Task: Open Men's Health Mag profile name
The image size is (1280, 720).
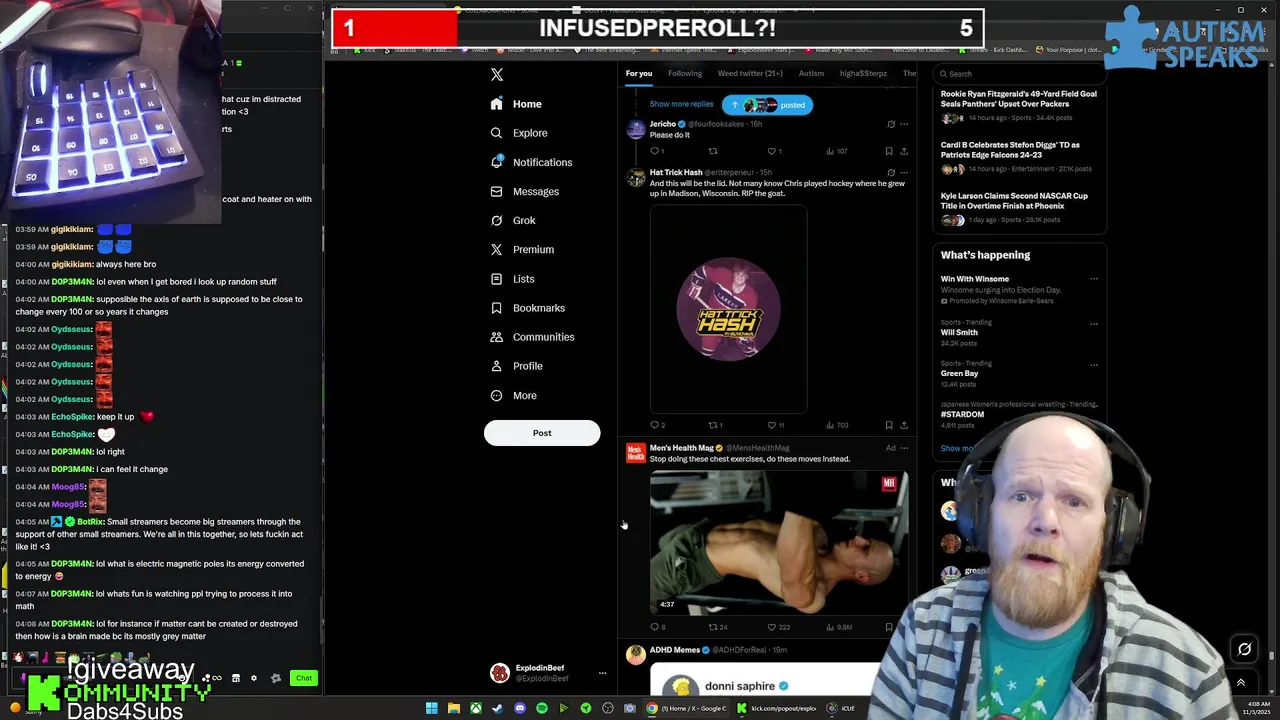Action: pos(681,448)
